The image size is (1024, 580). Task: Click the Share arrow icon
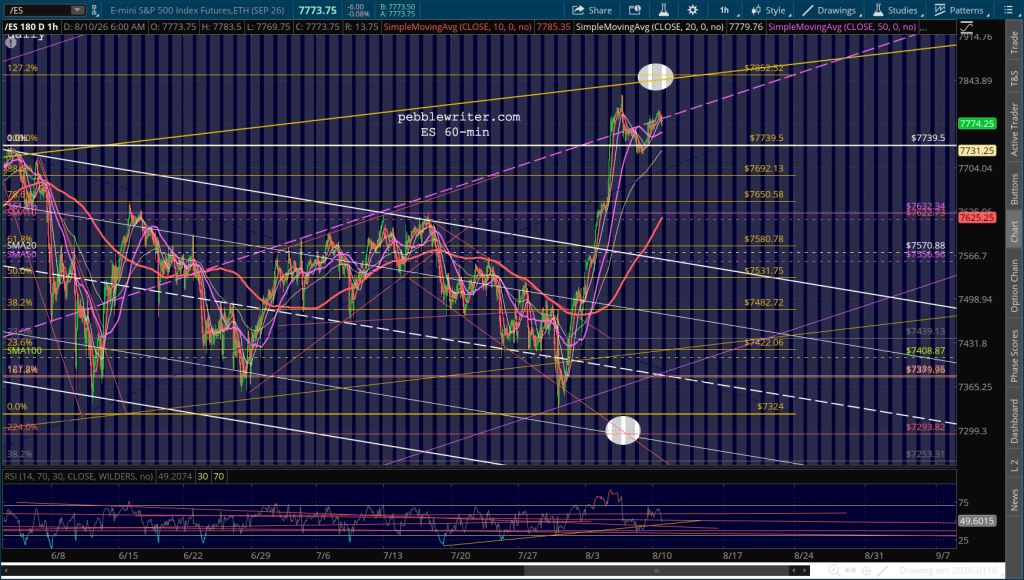(x=578, y=10)
